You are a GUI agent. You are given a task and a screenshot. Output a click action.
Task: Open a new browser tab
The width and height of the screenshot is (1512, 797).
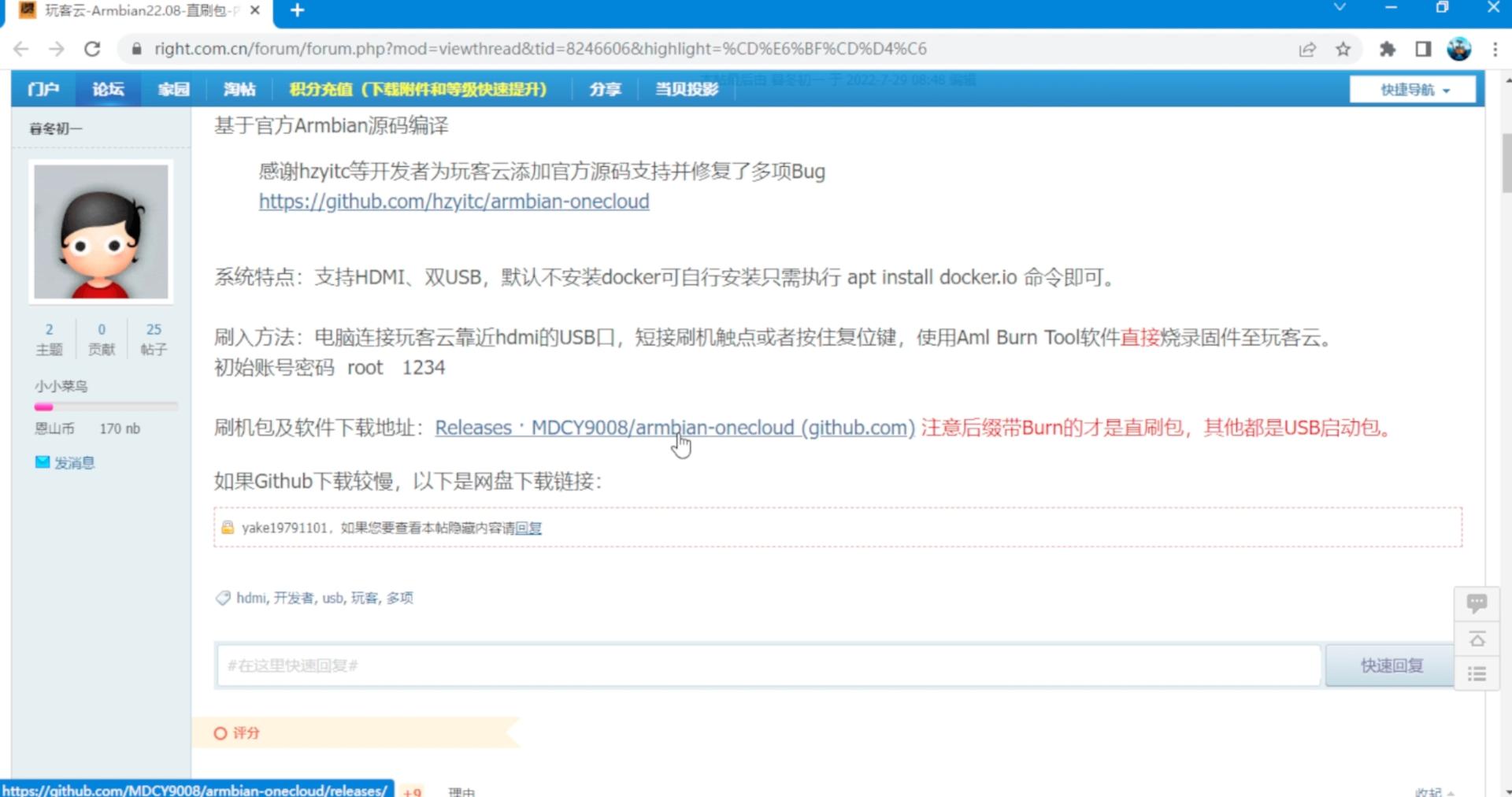[x=297, y=10]
